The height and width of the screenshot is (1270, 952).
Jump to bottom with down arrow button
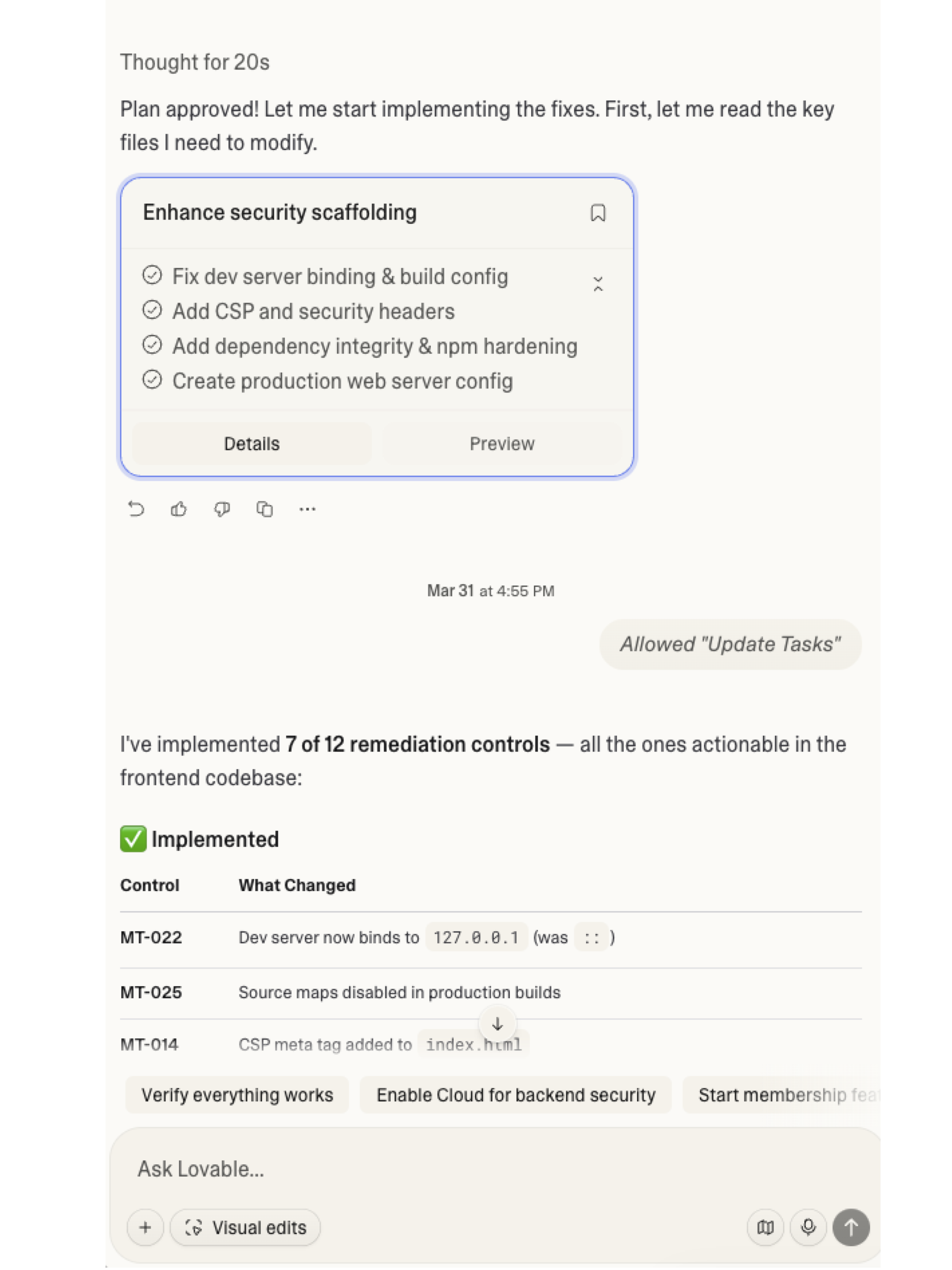pyautogui.click(x=497, y=1024)
